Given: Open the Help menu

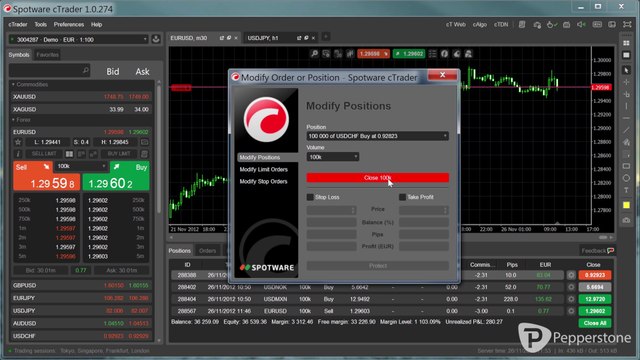Looking at the screenshot, I should 96,24.
